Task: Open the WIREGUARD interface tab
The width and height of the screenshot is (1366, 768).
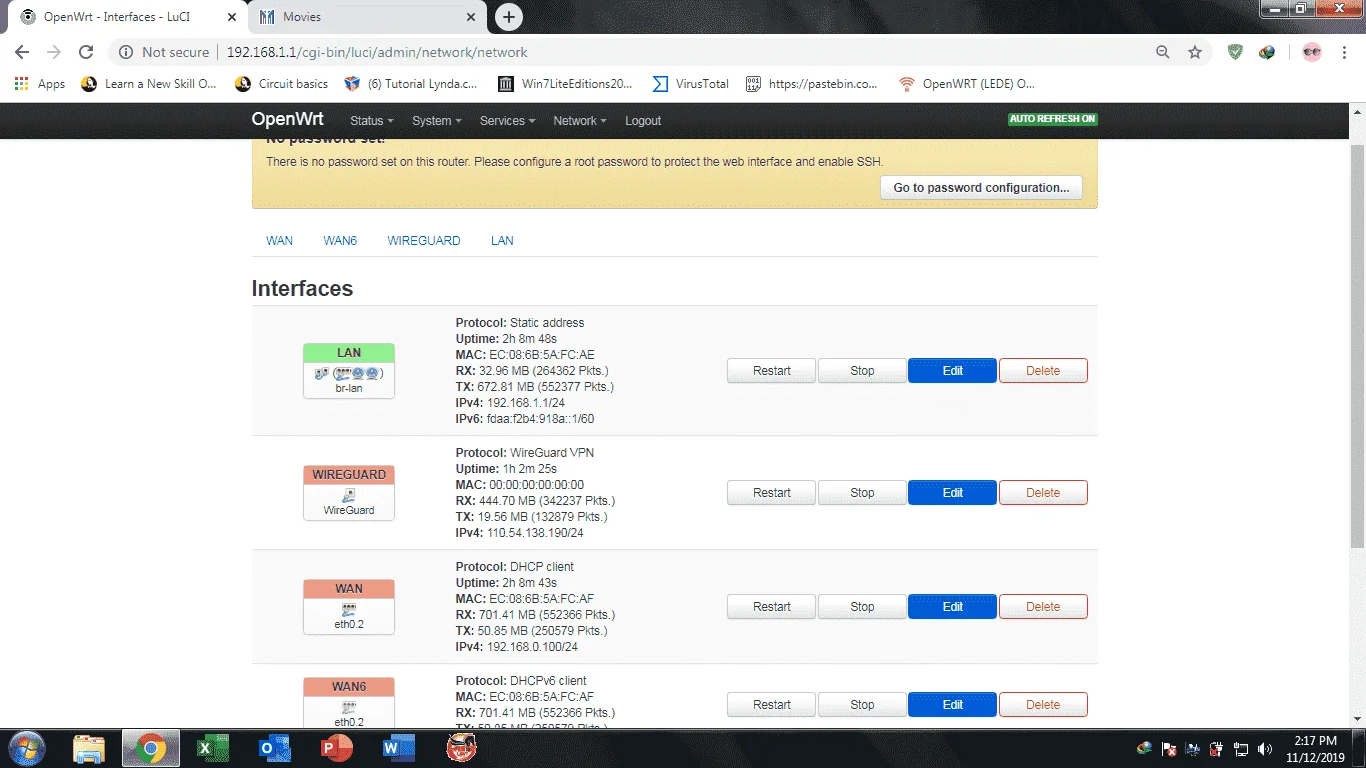Action: [424, 241]
